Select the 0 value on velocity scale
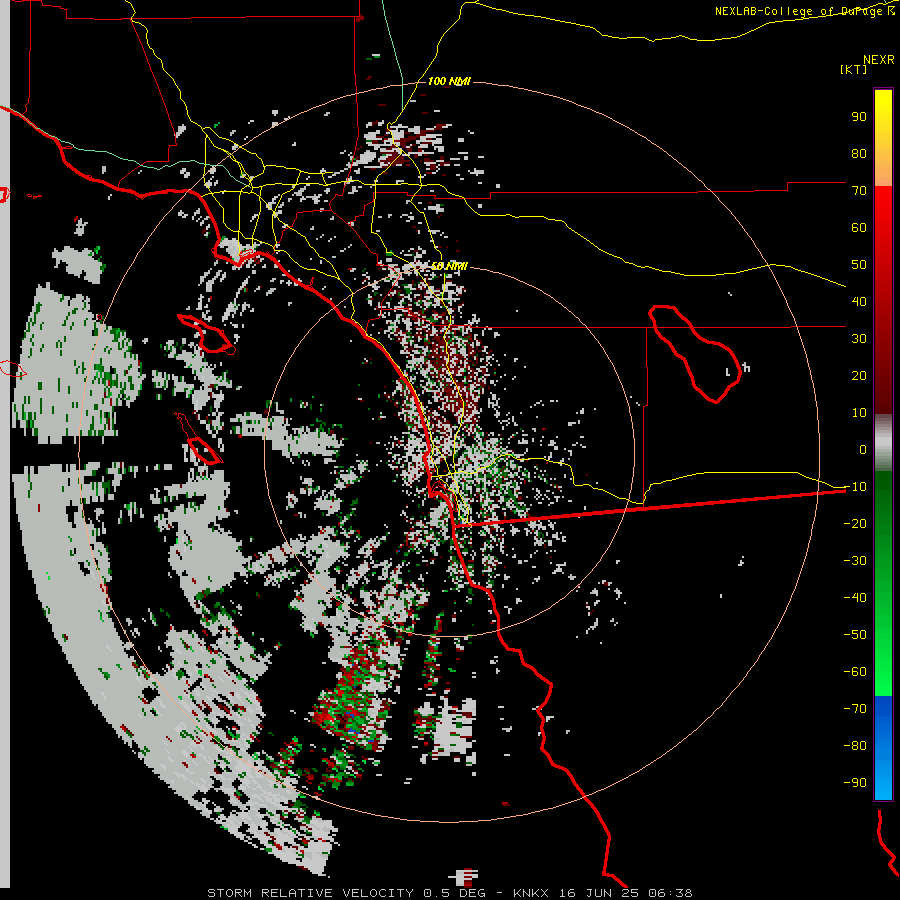Screen dimensions: 900x900 [863, 450]
